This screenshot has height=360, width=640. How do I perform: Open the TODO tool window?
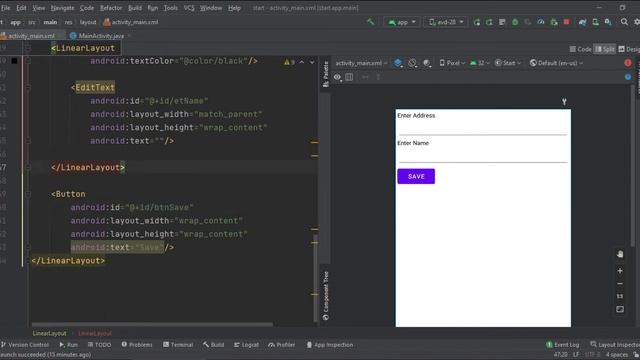click(99, 345)
